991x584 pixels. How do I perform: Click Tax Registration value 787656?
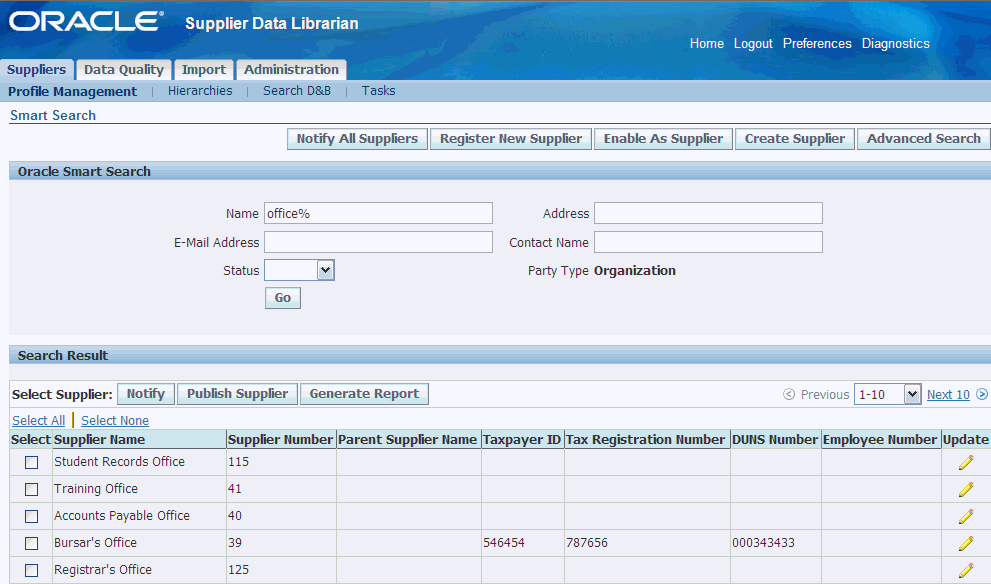tap(587, 543)
